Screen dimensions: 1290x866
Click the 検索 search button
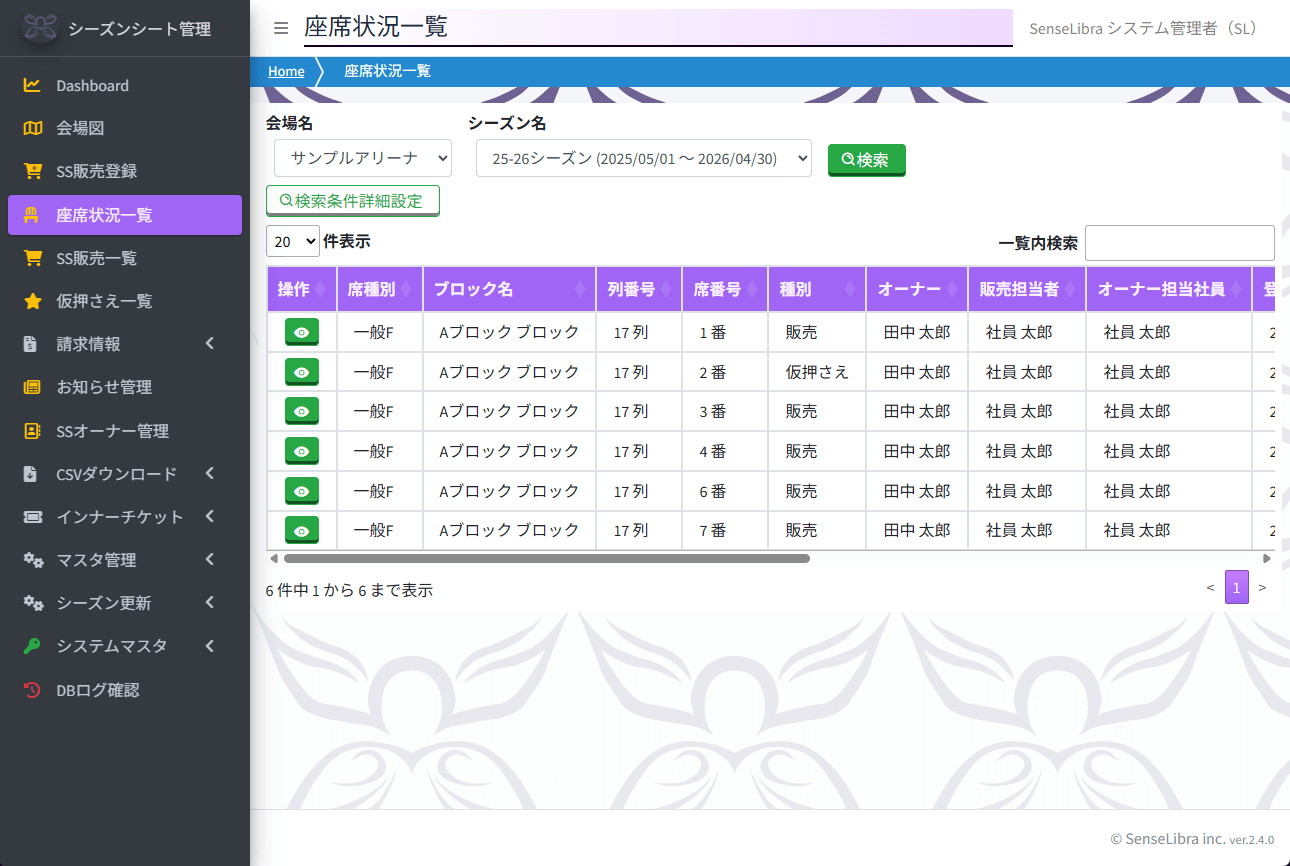pyautogui.click(x=866, y=159)
